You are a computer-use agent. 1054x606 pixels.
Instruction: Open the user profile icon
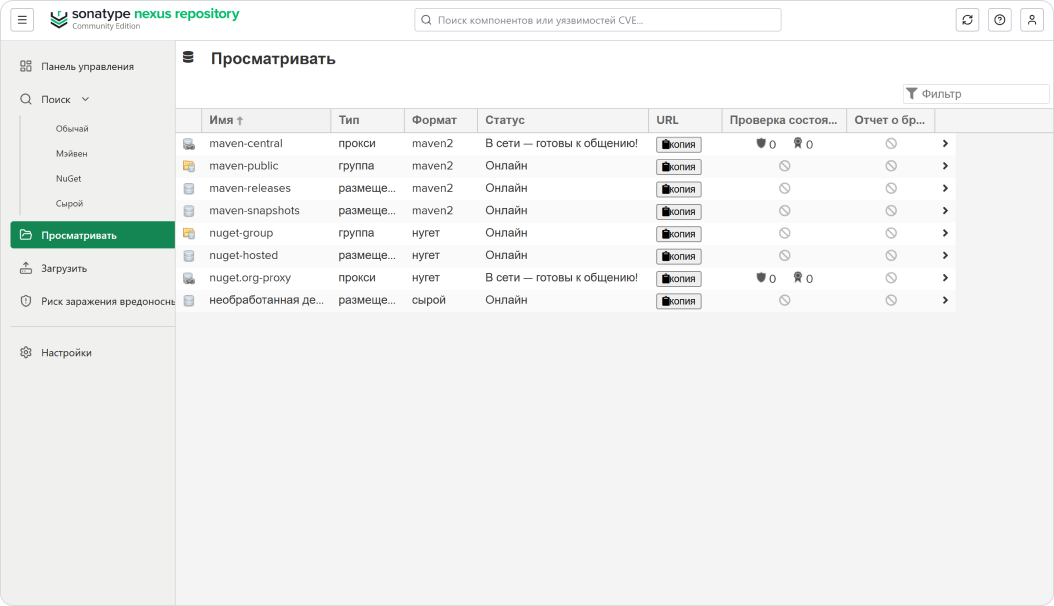point(1032,20)
